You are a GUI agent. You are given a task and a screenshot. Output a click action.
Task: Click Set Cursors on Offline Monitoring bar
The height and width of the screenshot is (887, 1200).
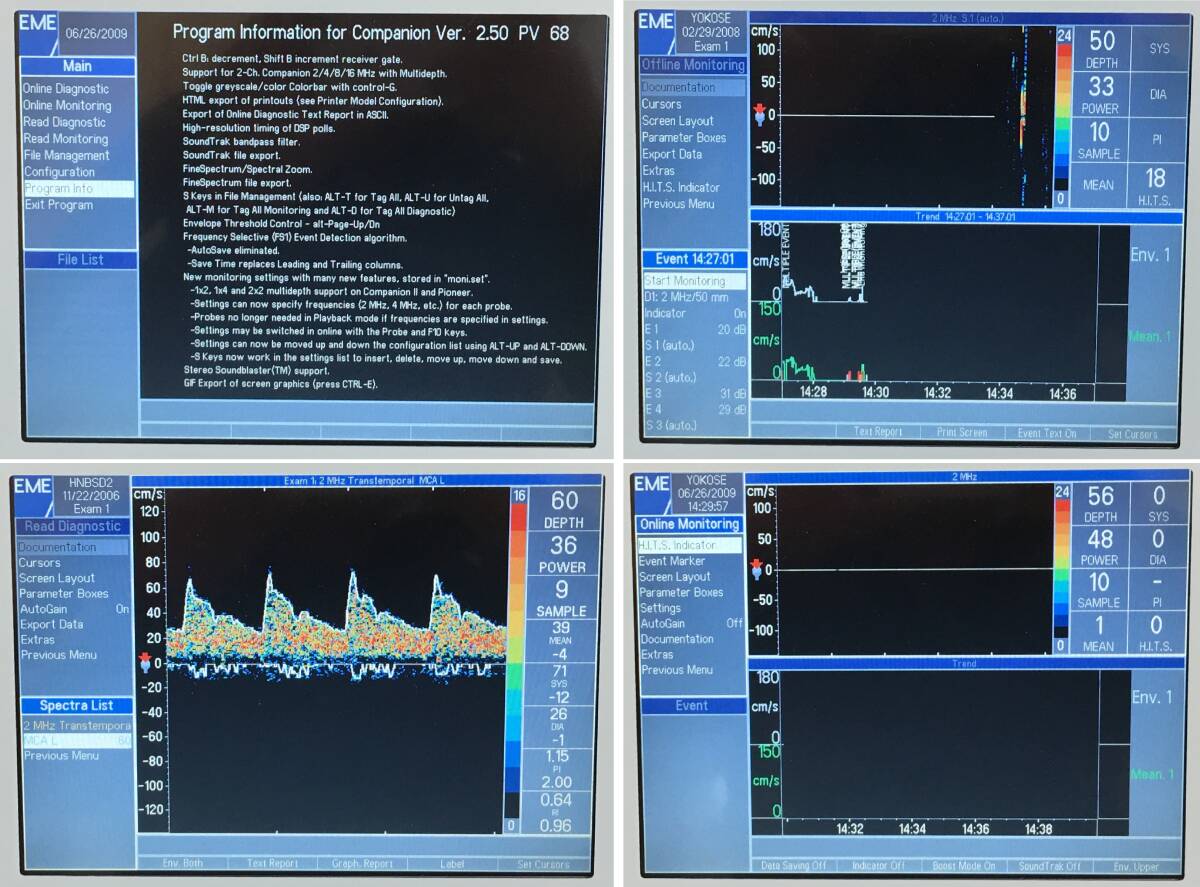pyautogui.click(x=1132, y=433)
